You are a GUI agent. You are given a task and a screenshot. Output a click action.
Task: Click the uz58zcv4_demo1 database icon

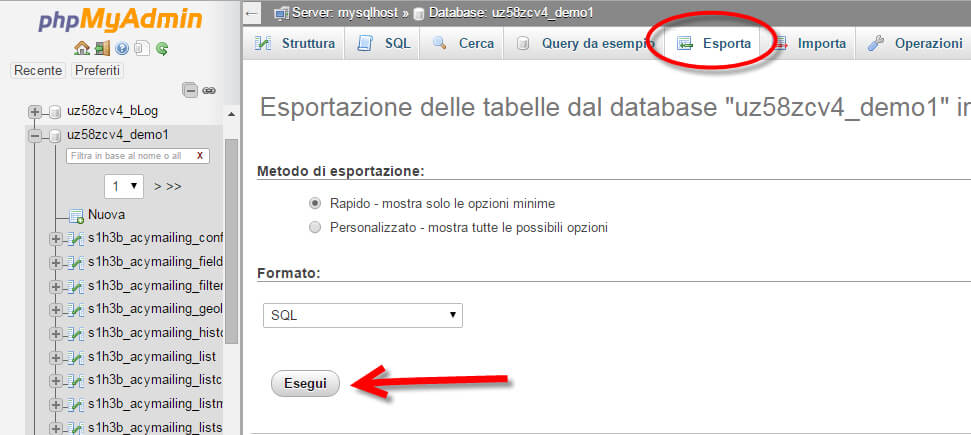pyautogui.click(x=55, y=135)
